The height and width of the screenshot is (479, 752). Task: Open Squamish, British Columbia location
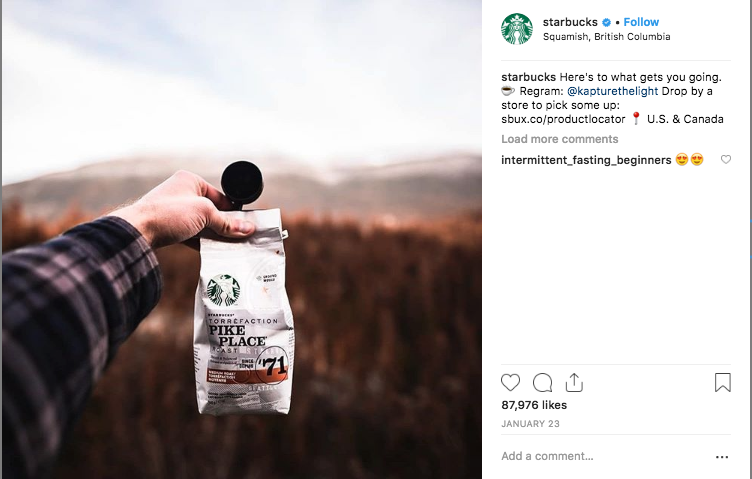[607, 36]
